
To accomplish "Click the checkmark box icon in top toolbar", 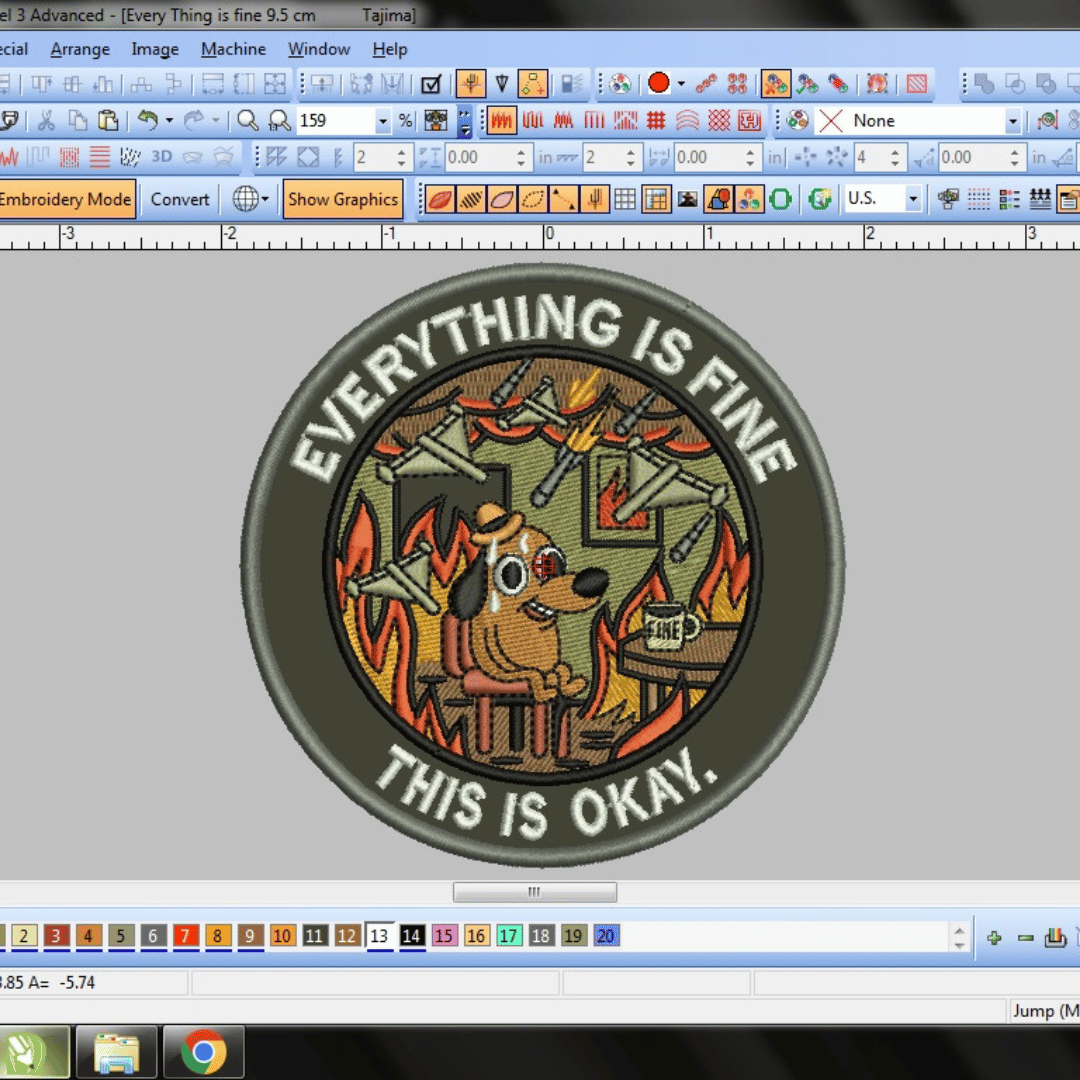I will (430, 84).
